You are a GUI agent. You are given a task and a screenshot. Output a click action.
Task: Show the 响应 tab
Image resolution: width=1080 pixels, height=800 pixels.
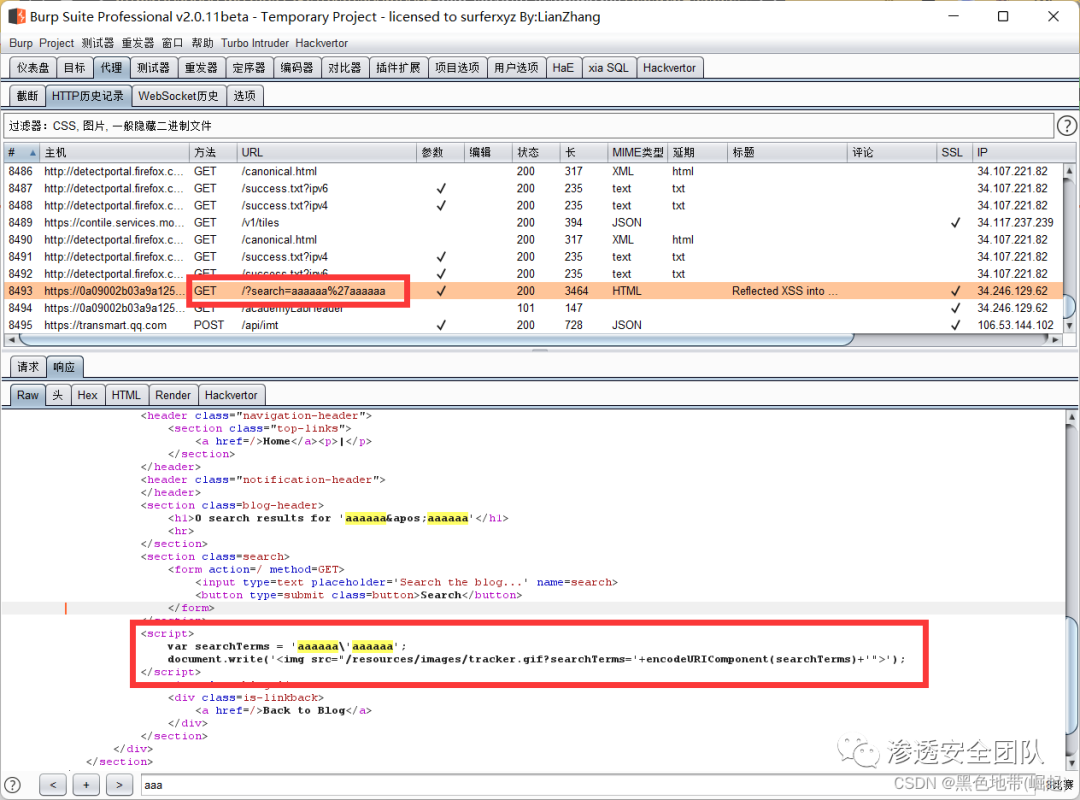pos(65,367)
